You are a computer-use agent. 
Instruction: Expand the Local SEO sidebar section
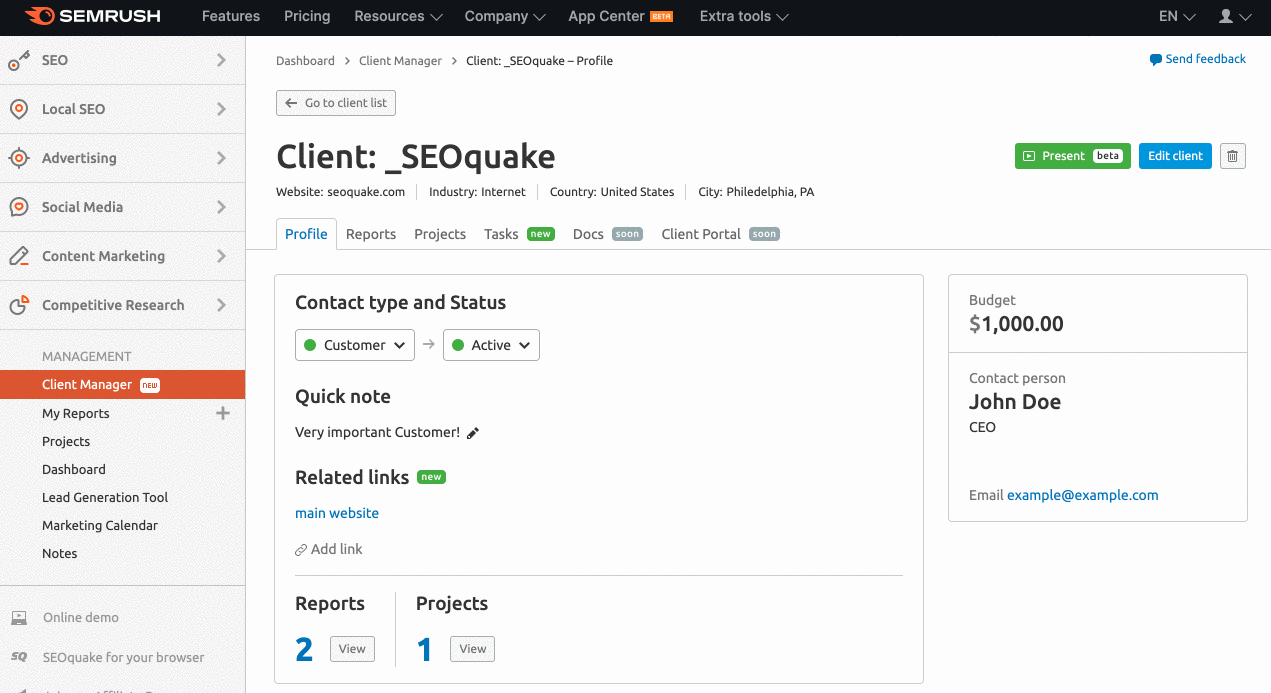(221, 109)
